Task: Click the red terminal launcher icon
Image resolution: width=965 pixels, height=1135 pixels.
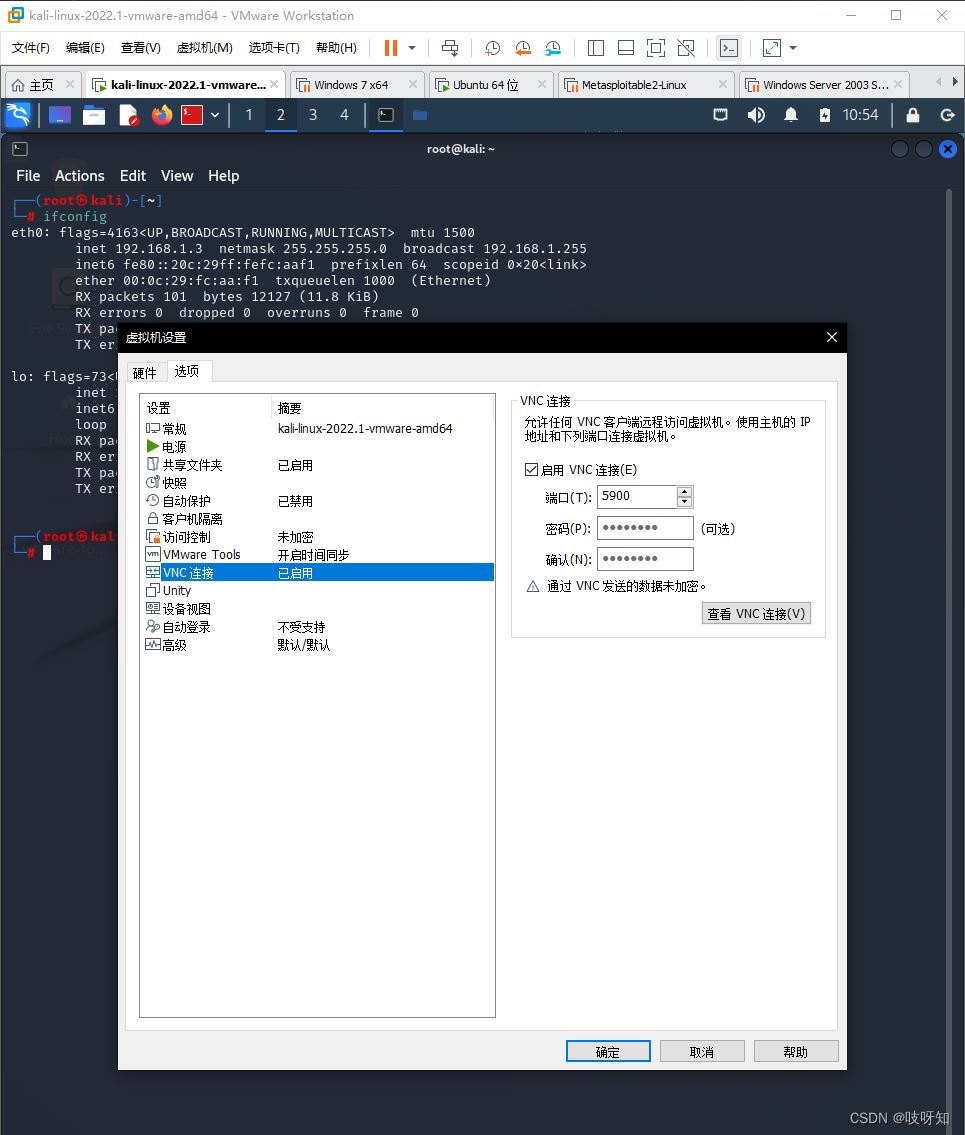Action: (x=192, y=115)
